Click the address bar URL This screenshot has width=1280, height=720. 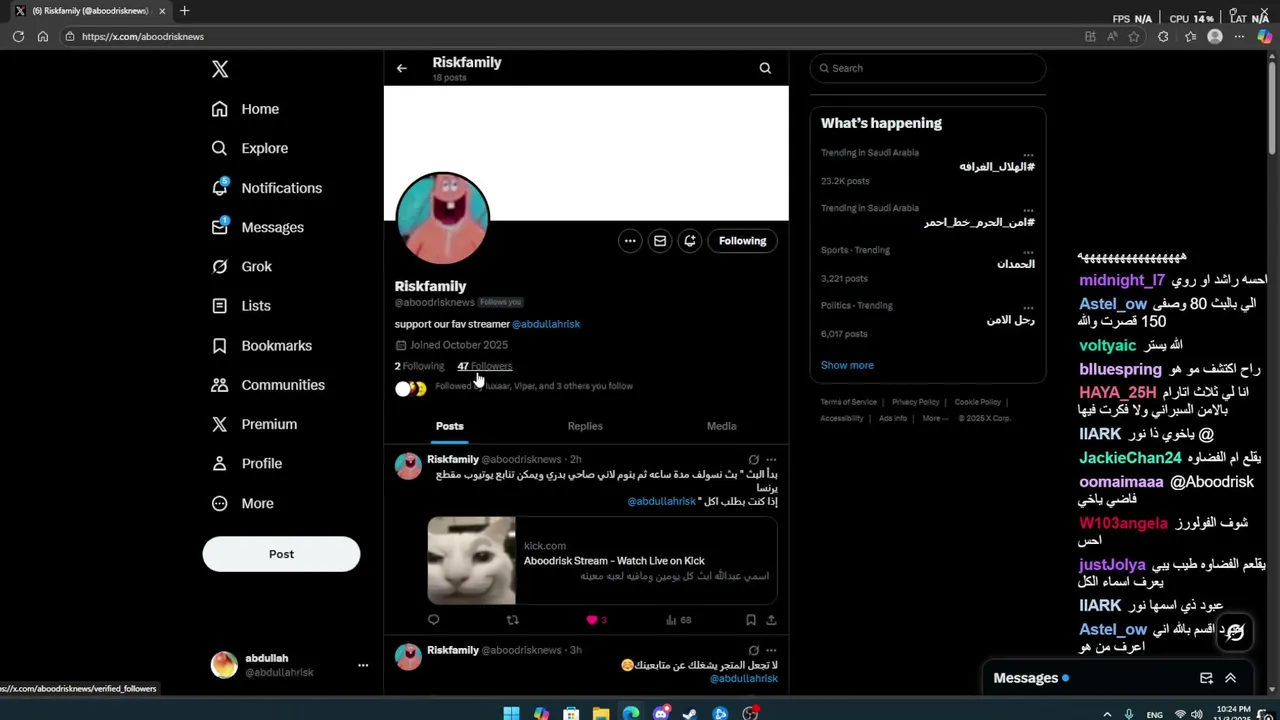[143, 37]
